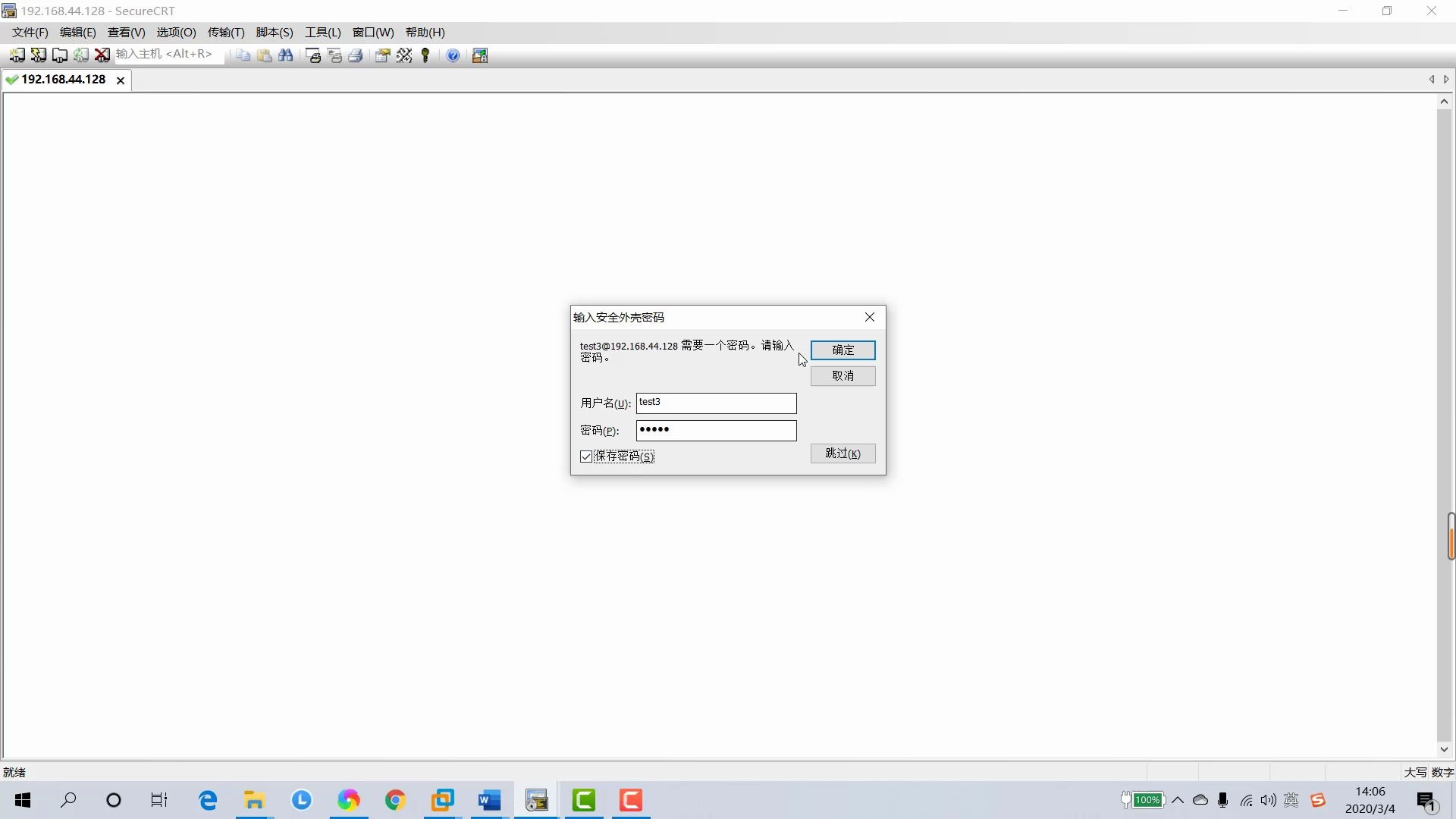Toggle the 保存密码(S) checkbox
Image resolution: width=1456 pixels, height=819 pixels.
coord(586,457)
